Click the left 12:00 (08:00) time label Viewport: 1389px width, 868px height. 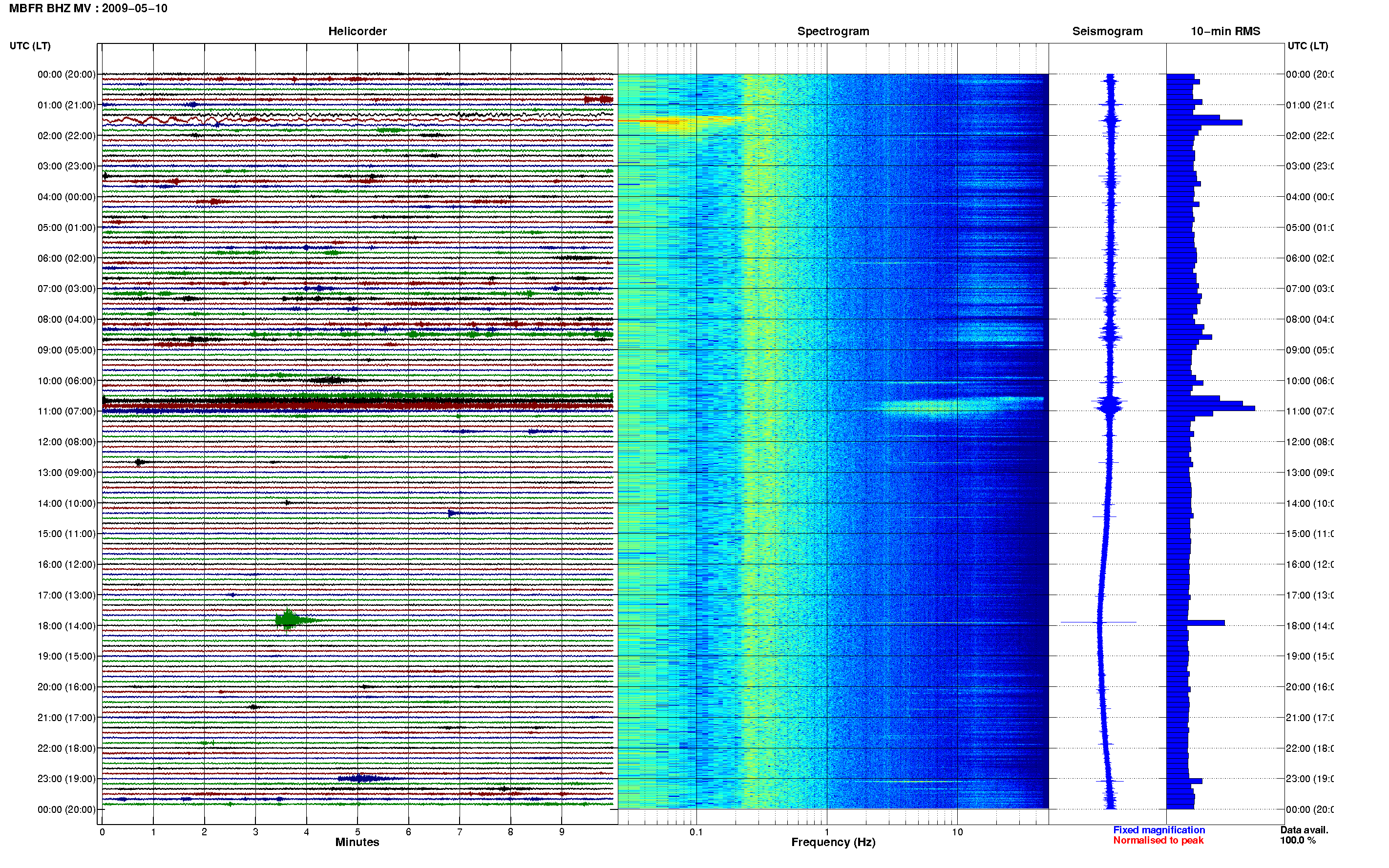coord(66,442)
